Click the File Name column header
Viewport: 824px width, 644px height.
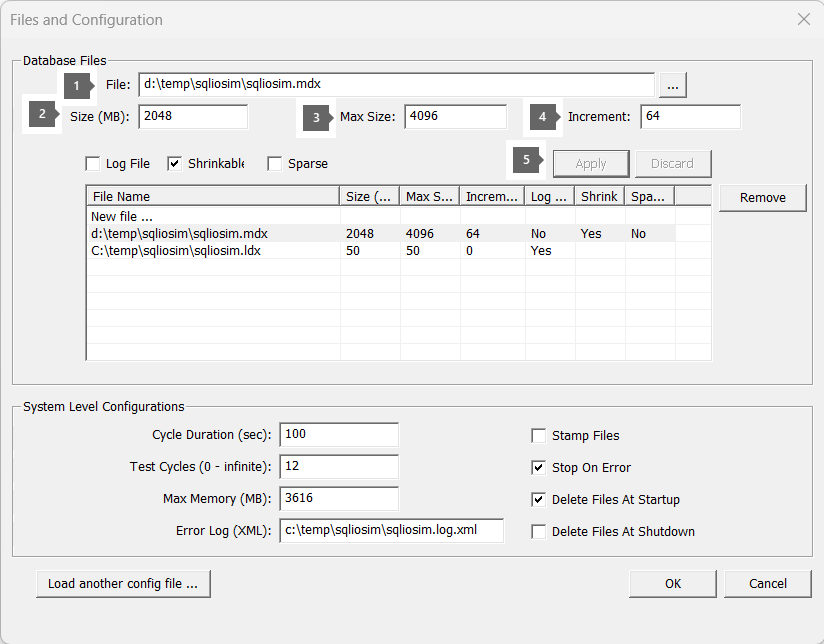212,197
